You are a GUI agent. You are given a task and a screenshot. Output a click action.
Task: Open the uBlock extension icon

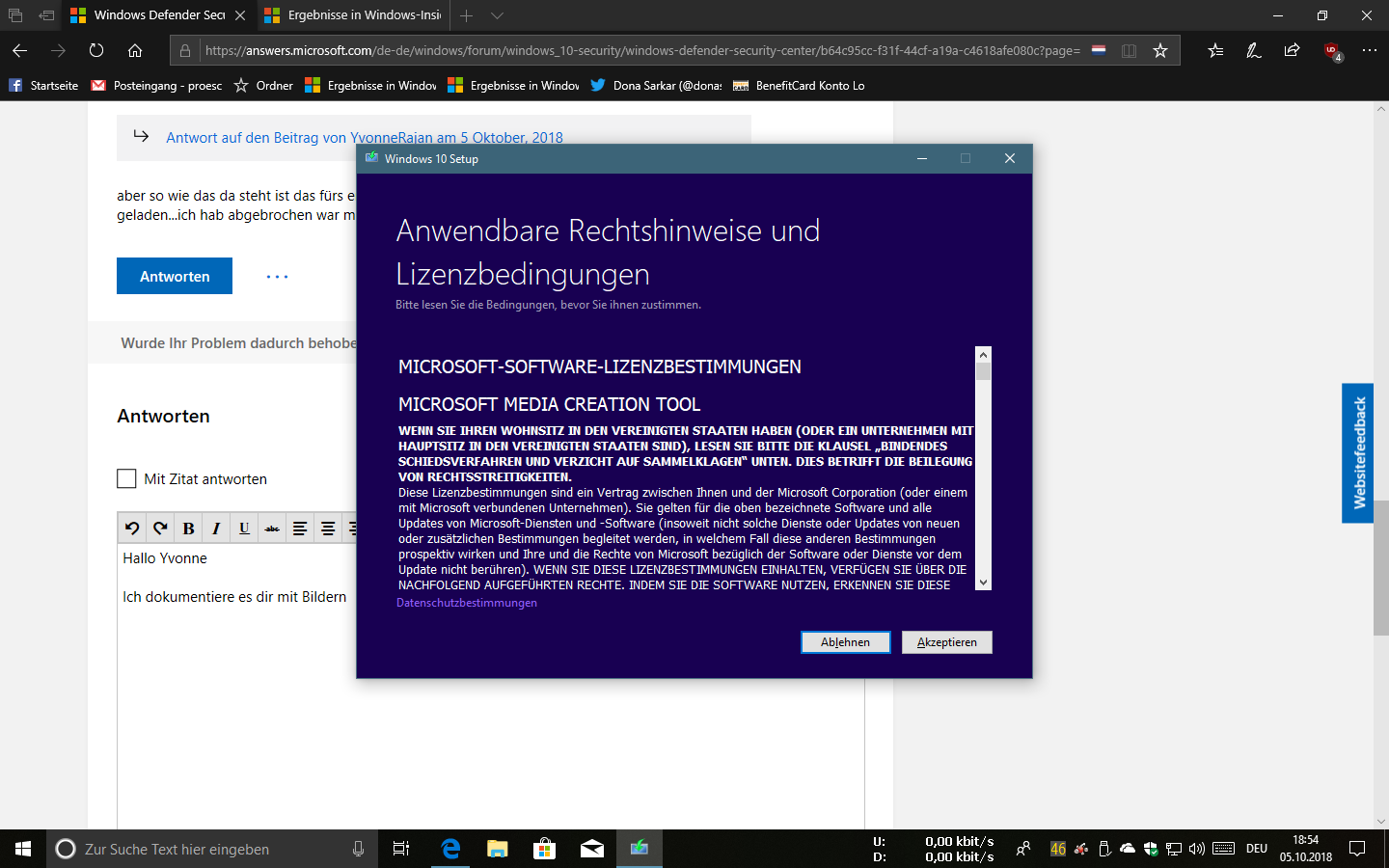point(1332,51)
